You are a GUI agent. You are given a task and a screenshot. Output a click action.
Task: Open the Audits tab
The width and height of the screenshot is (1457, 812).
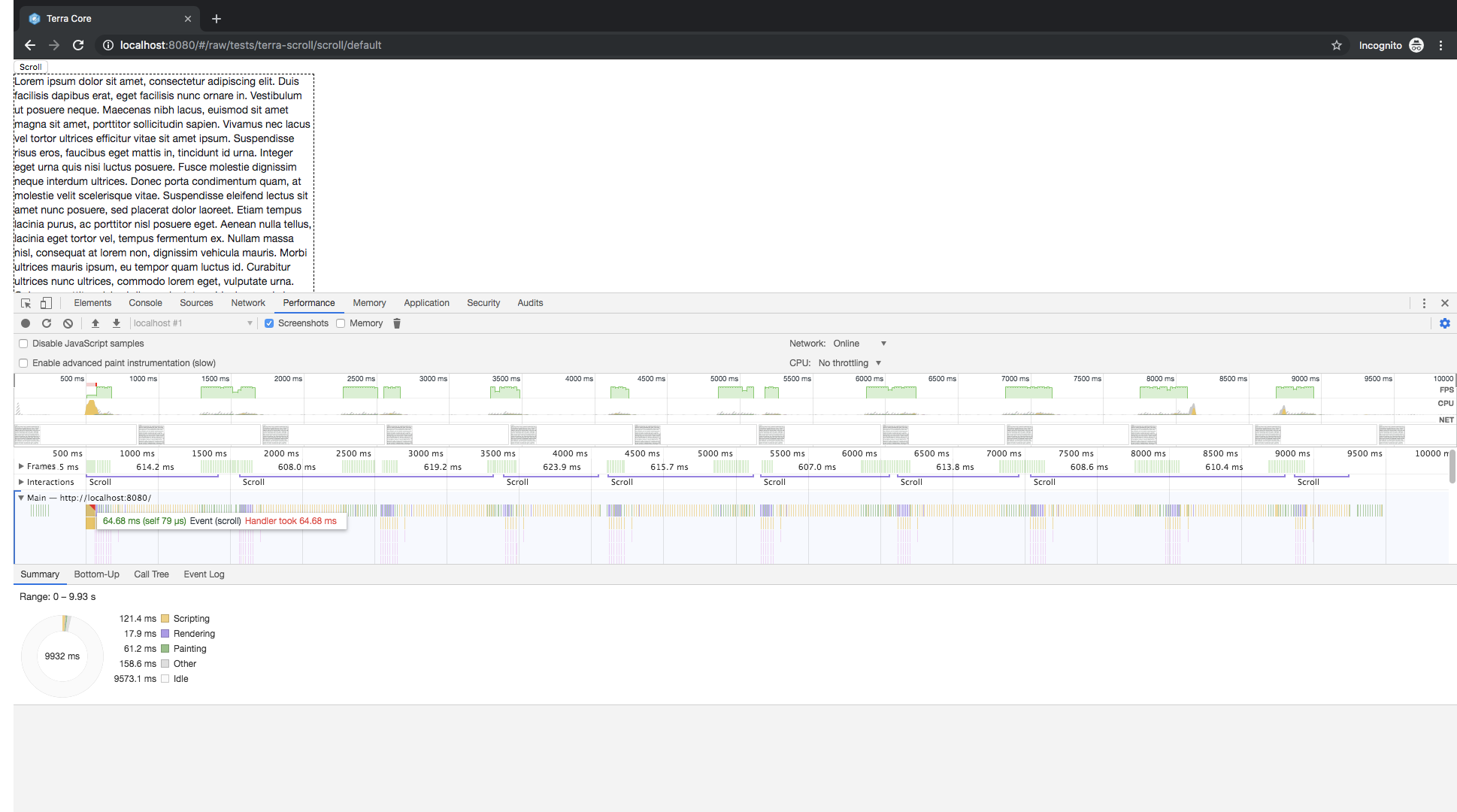[x=530, y=303]
